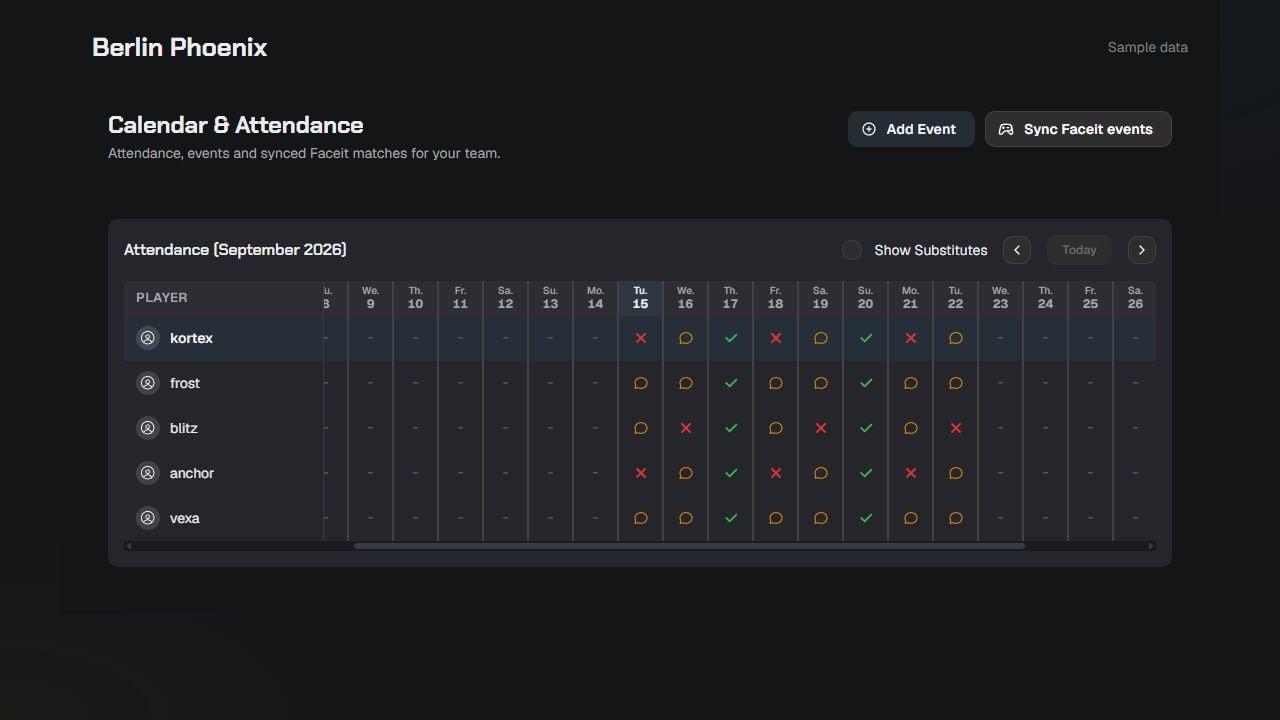Click frost's comment bubble on Monday 21
Screen dimensions: 1280x720
tap(911, 383)
